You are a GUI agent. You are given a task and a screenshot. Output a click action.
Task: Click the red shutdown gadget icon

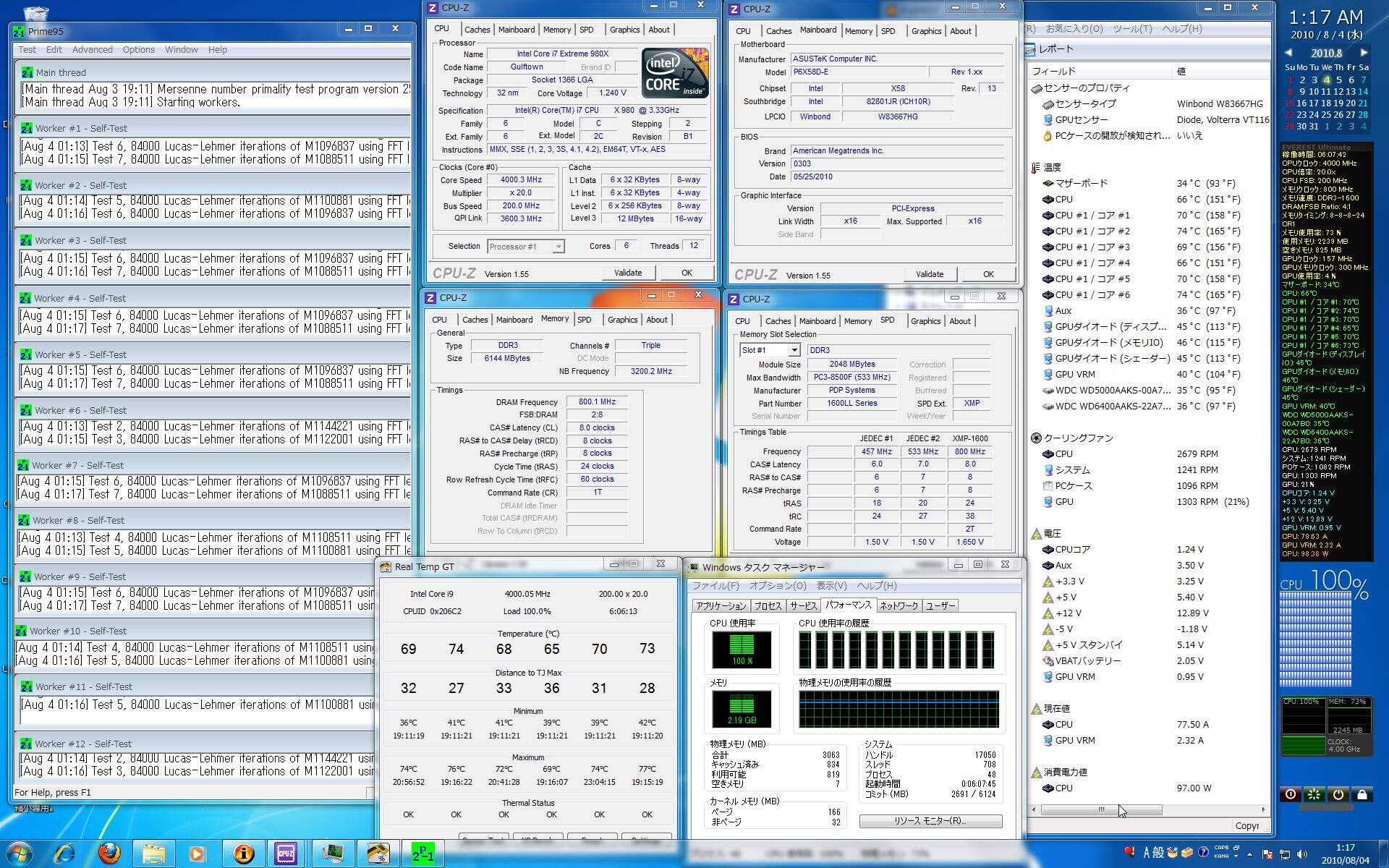point(1290,794)
